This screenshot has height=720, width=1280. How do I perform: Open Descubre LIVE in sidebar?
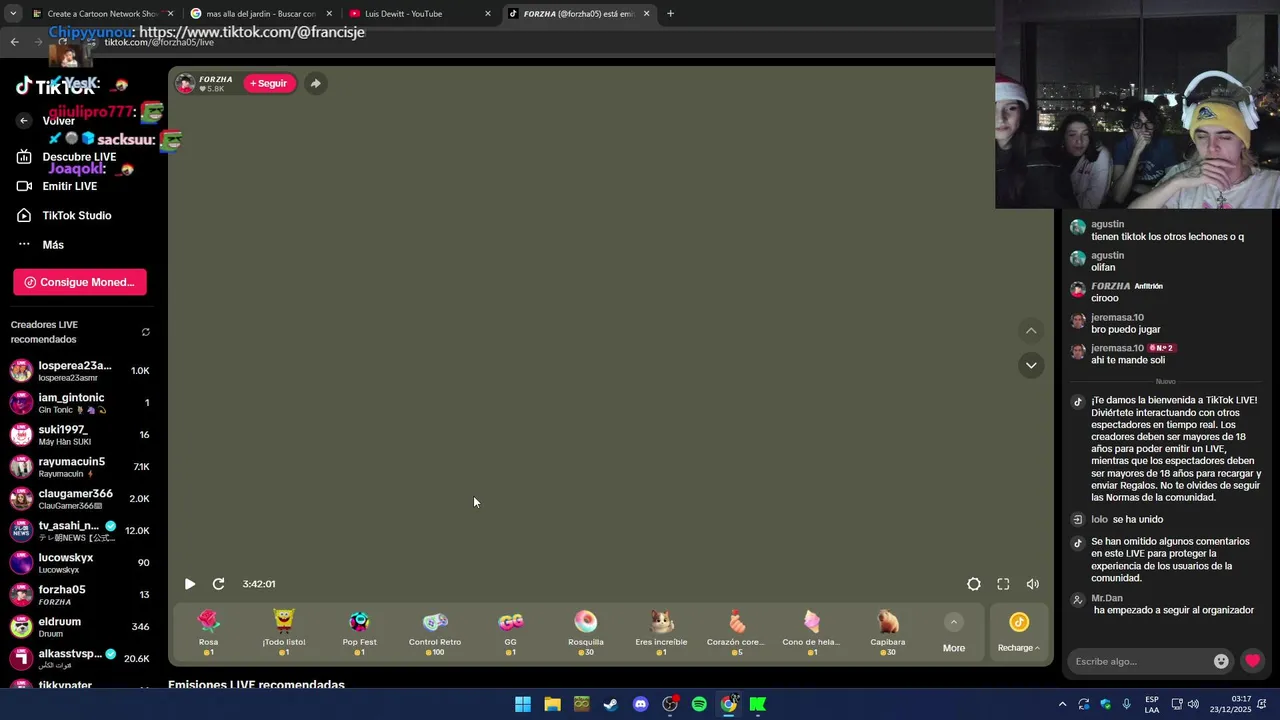[67, 157]
